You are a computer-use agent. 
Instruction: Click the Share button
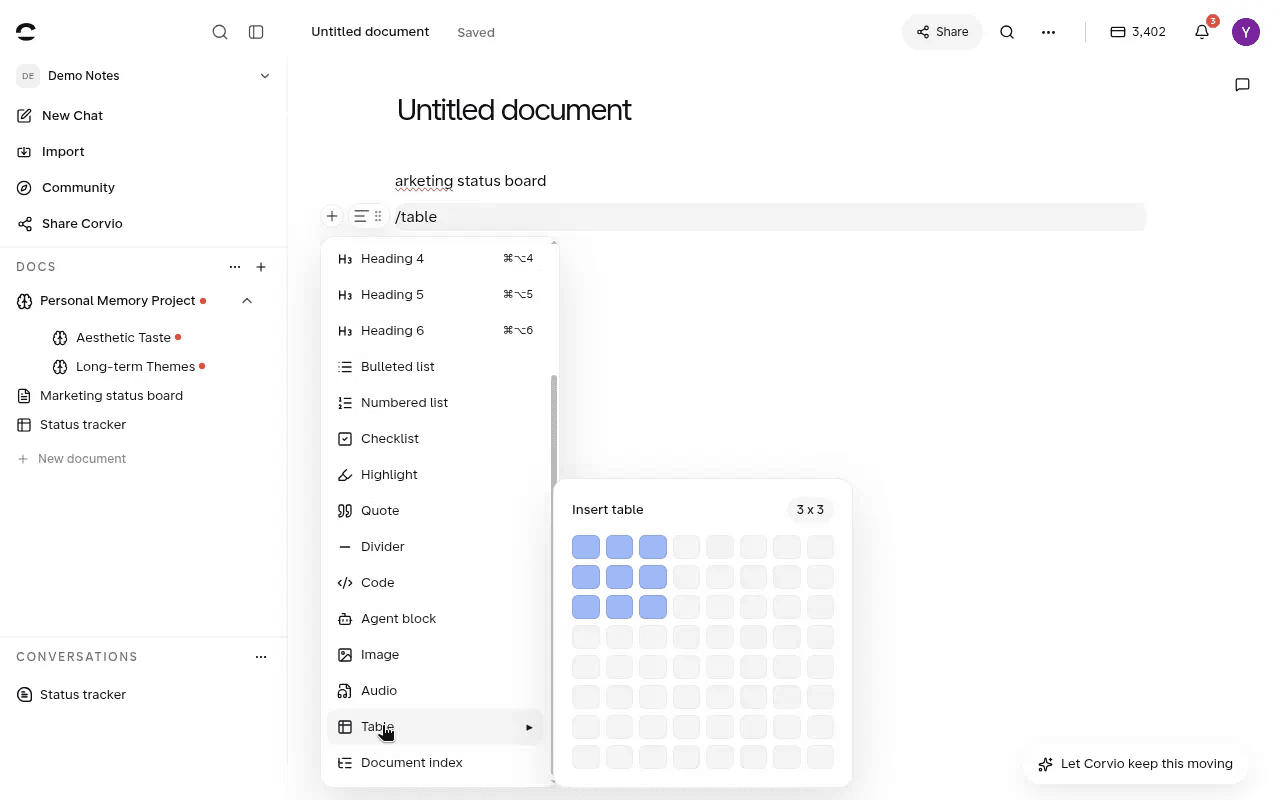942,32
